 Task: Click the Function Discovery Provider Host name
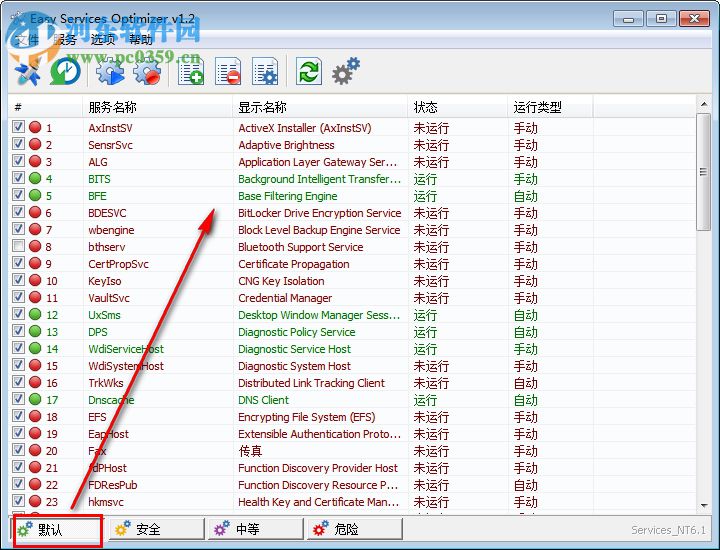click(318, 468)
